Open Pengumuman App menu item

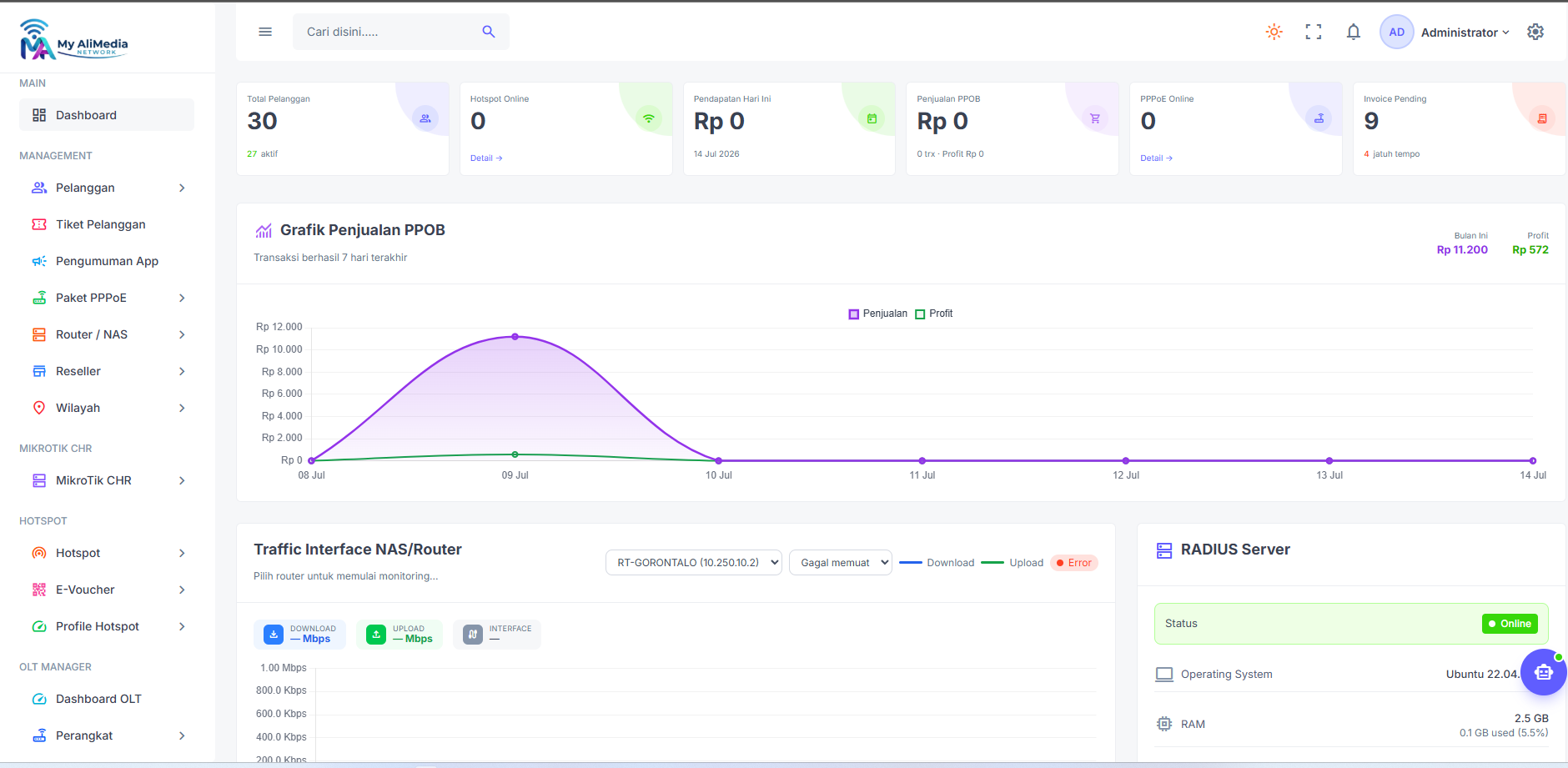(x=107, y=261)
